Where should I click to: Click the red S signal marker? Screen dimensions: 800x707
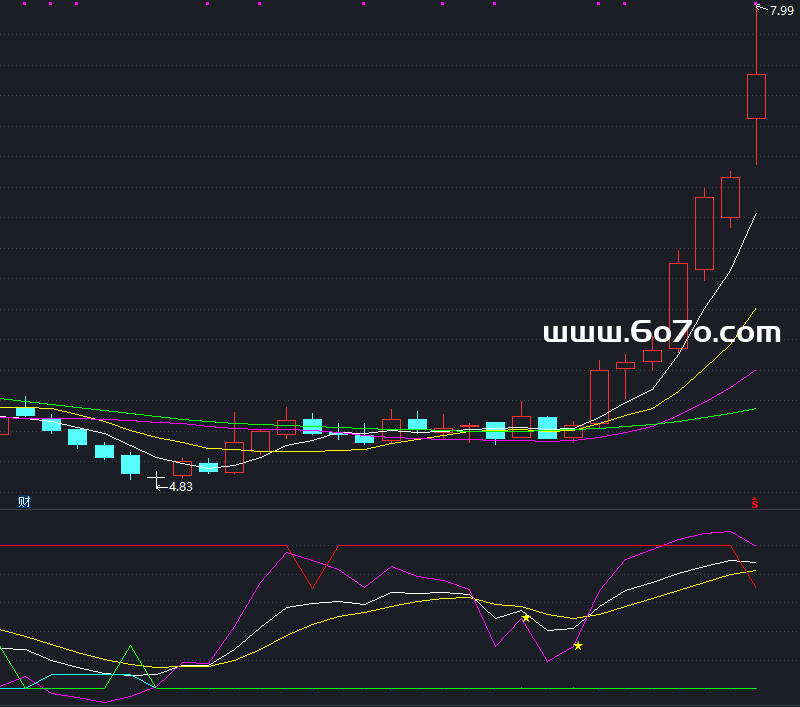tap(755, 503)
